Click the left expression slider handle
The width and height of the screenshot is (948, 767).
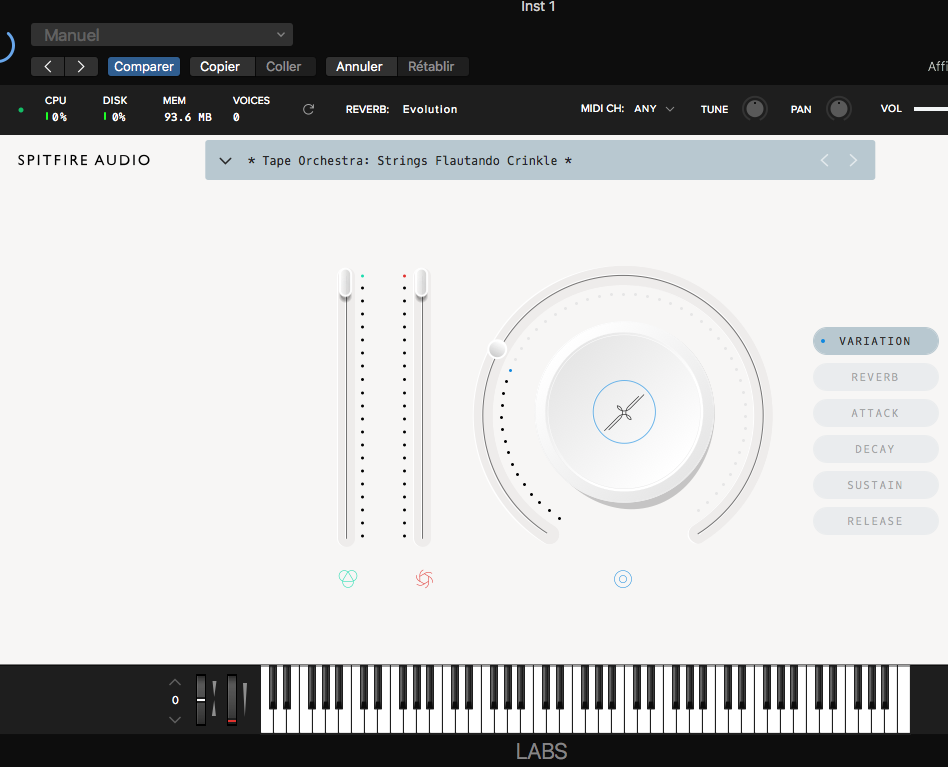pyautogui.click(x=345, y=283)
